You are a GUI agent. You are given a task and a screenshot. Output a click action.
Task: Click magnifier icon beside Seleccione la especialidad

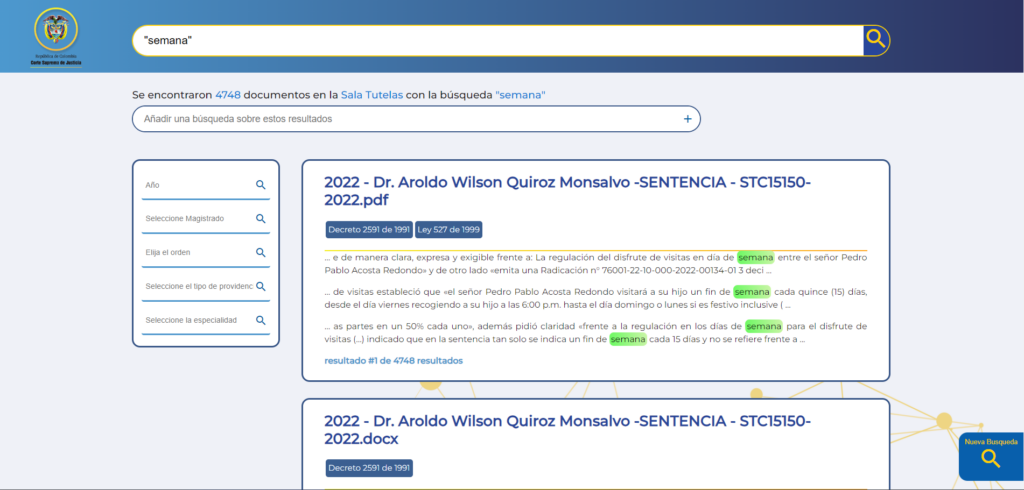[260, 320]
